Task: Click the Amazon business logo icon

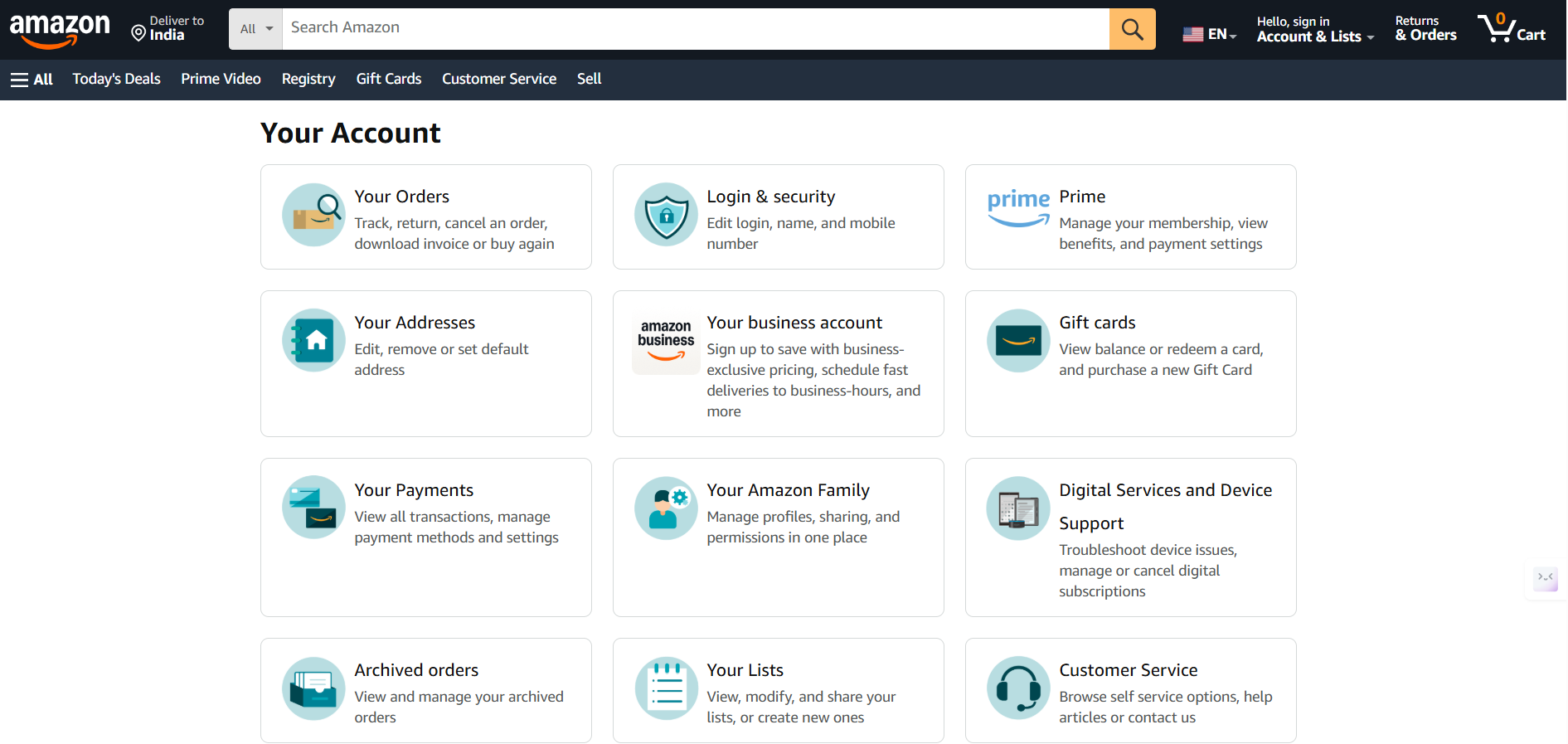Action: click(666, 343)
